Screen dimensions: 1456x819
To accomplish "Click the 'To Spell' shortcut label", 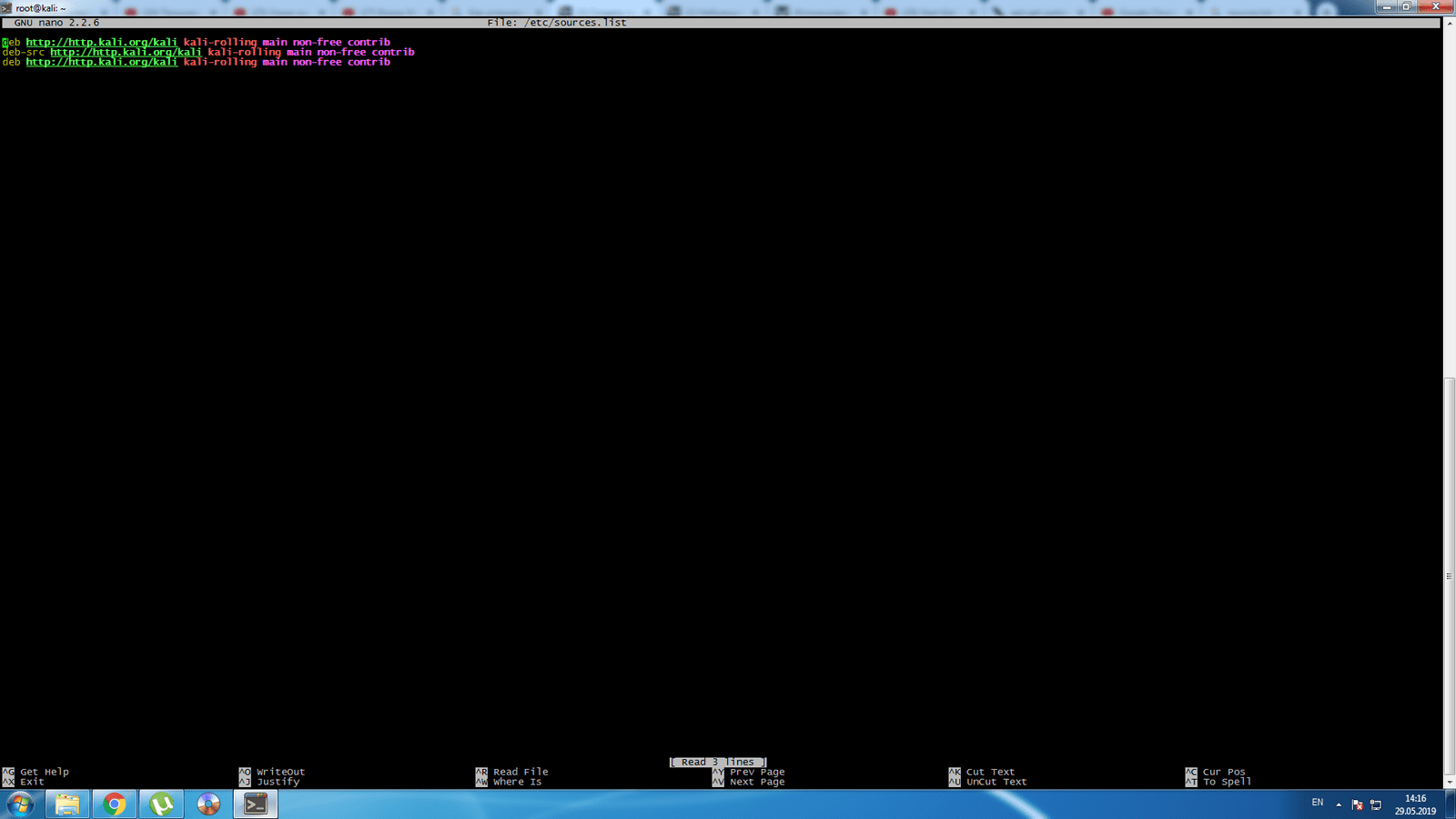I will (1228, 782).
